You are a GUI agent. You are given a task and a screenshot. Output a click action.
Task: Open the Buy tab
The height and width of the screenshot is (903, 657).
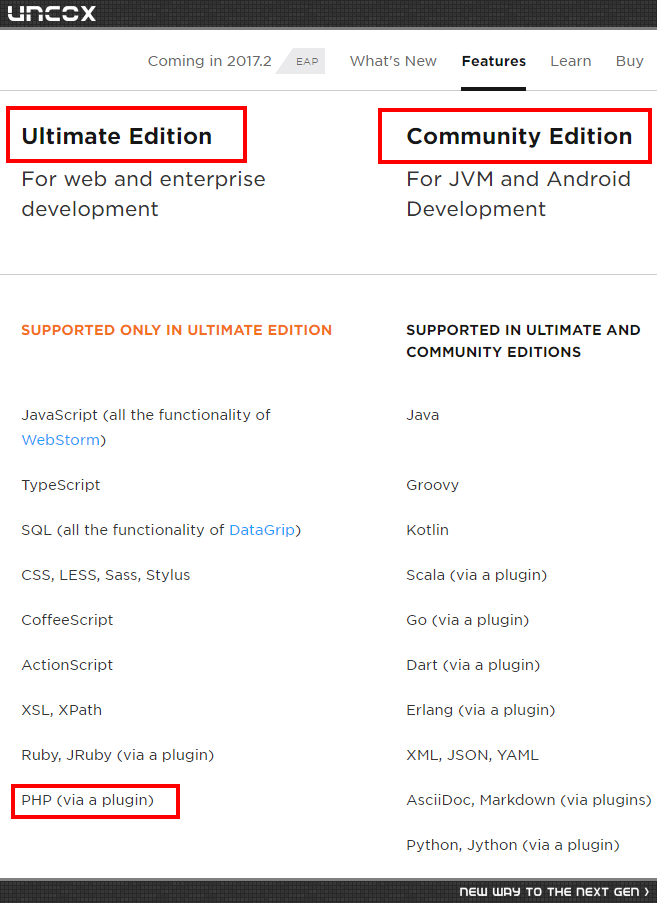pyautogui.click(x=629, y=61)
